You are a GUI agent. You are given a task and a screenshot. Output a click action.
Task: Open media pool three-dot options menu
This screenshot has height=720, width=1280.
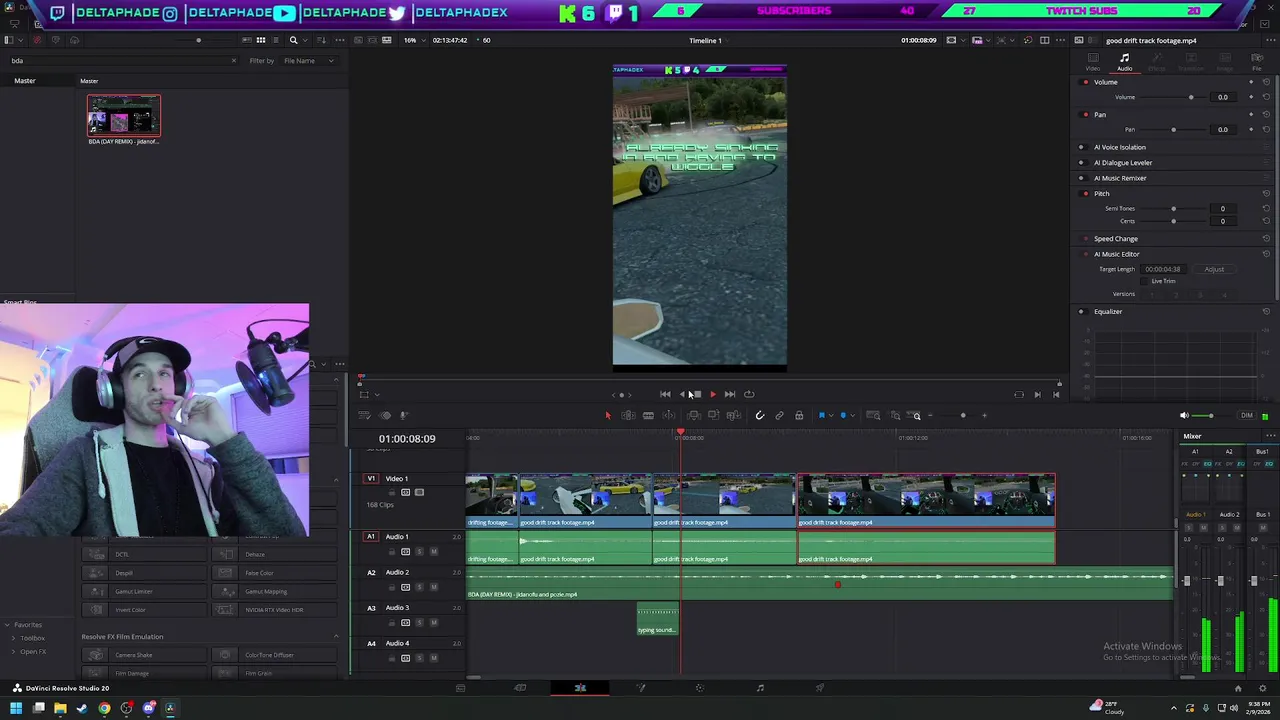click(x=340, y=41)
